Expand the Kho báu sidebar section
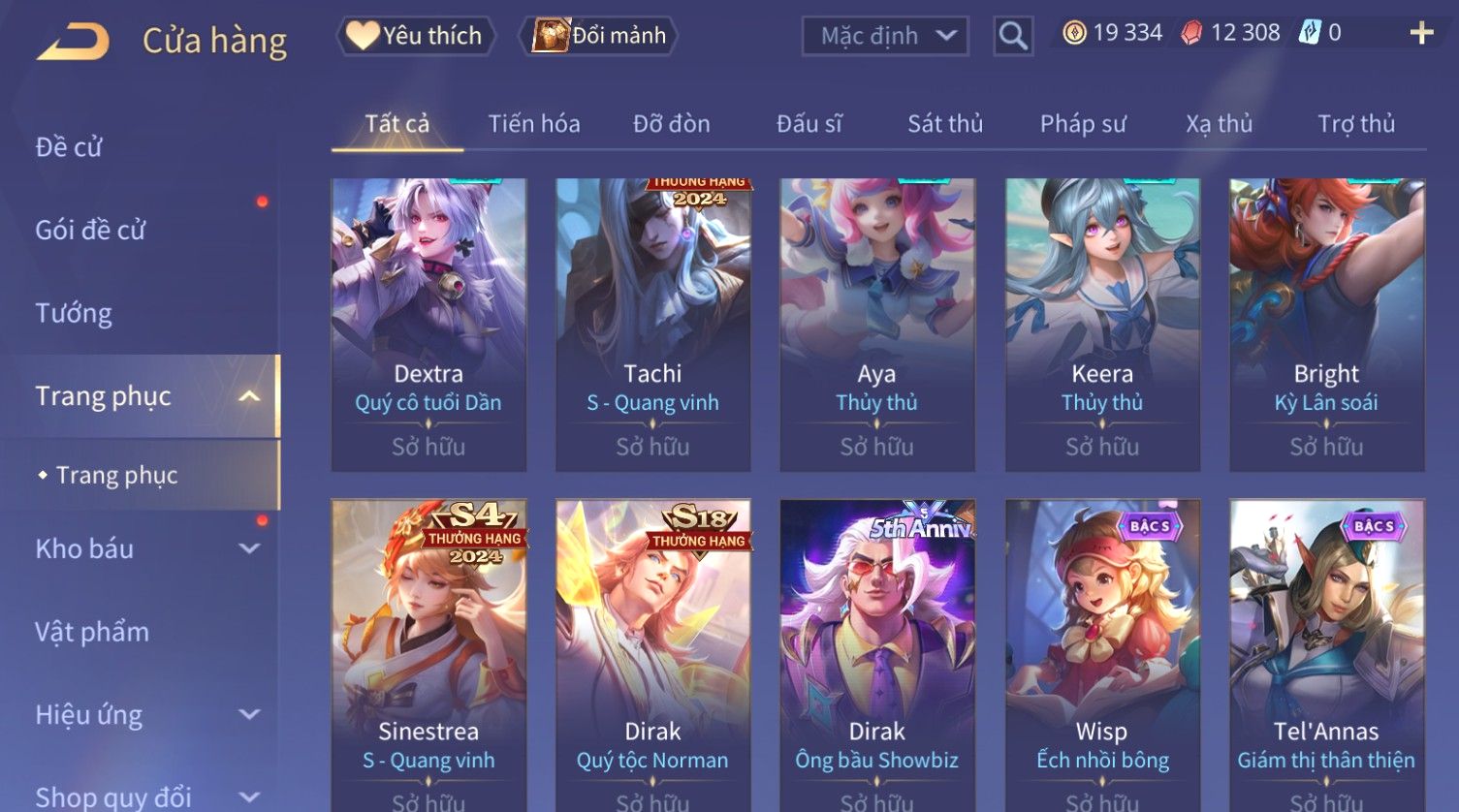Screen dimensions: 1459x812 tap(249, 548)
